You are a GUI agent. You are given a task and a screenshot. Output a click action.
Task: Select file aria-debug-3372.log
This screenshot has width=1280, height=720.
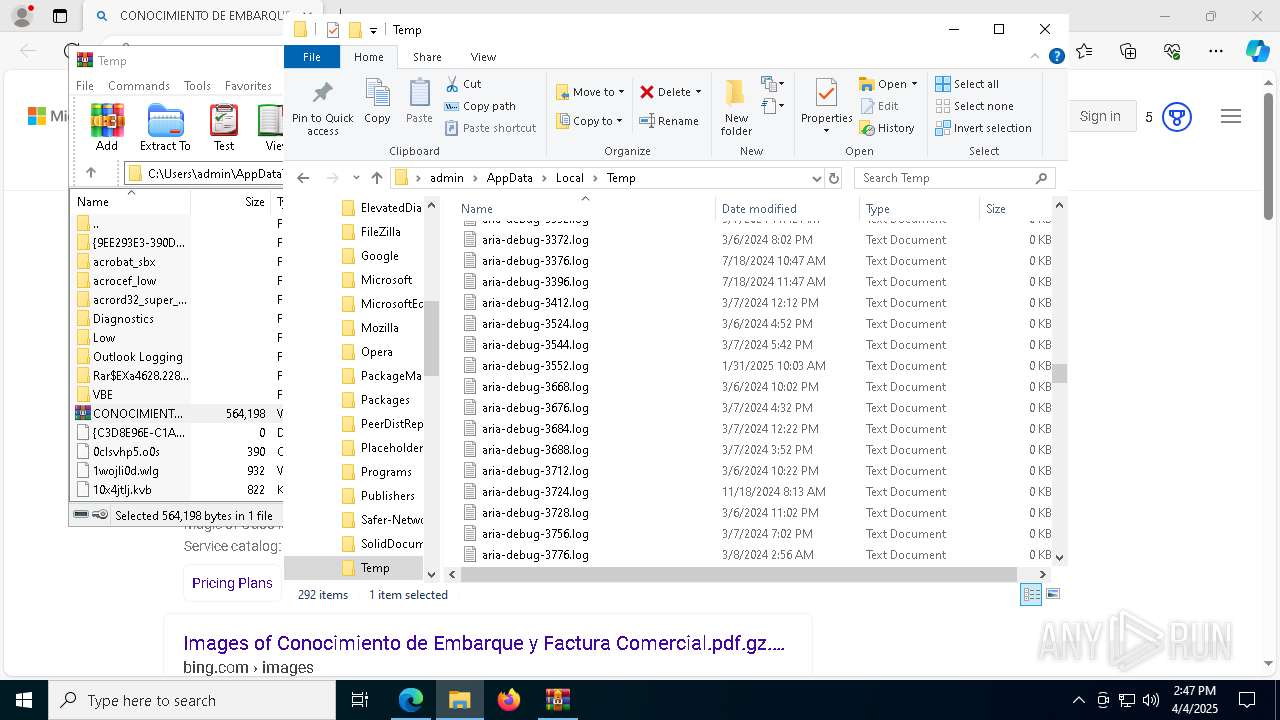[x=535, y=240]
